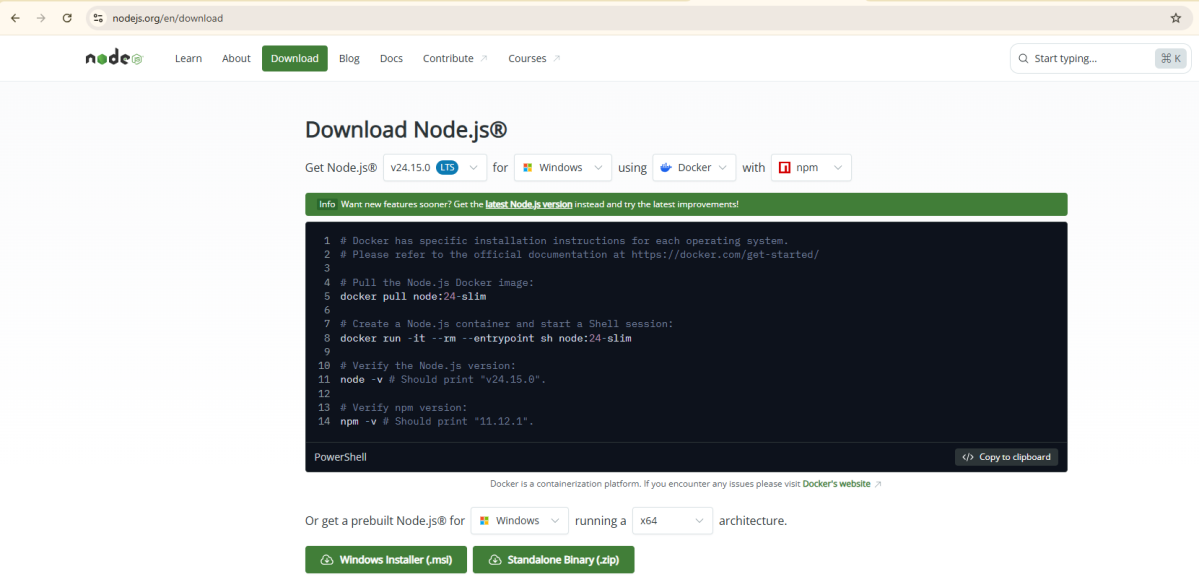
Task: Reload the page with the refresh icon
Action: click(67, 18)
